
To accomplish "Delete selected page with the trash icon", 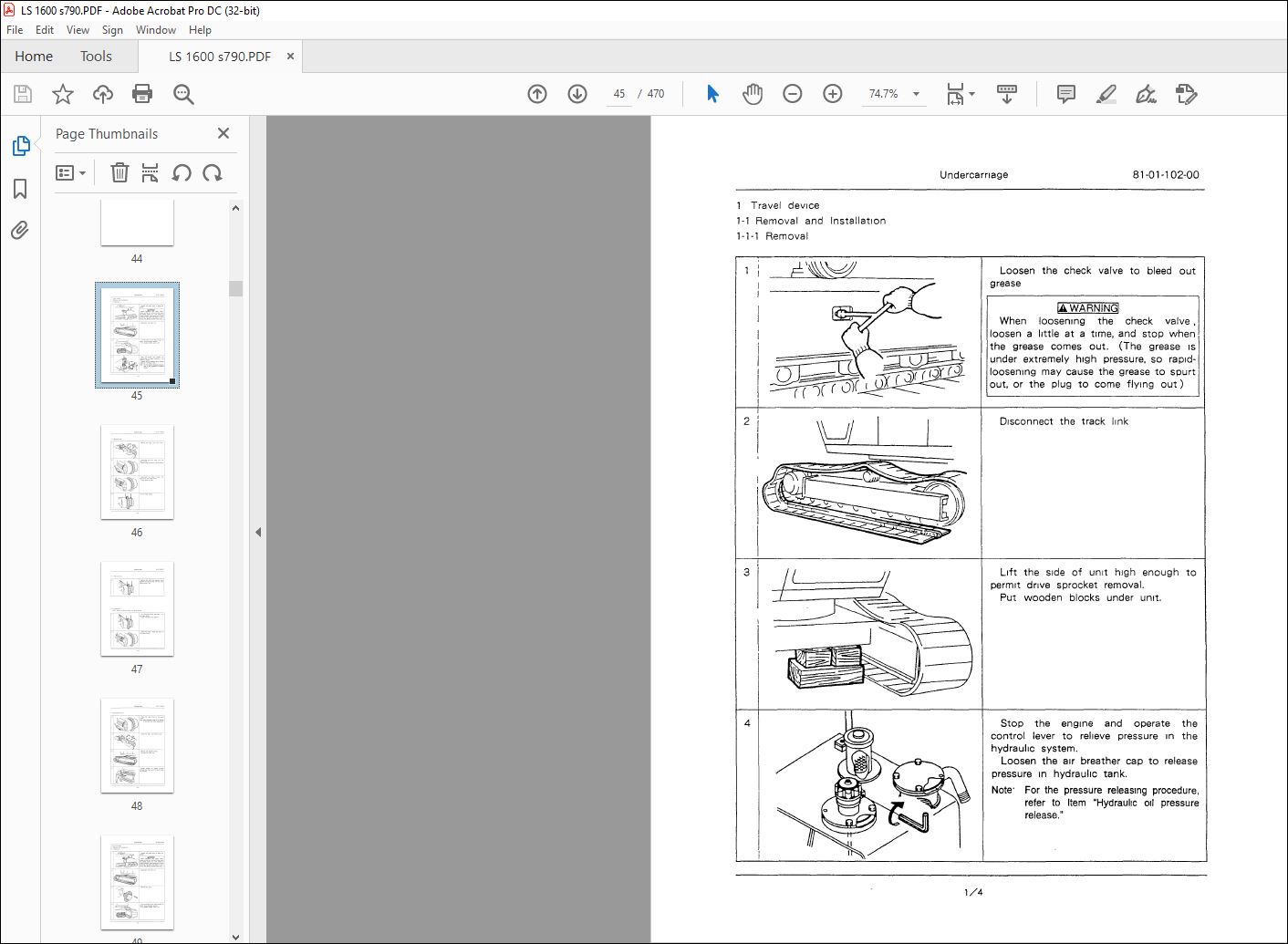I will tap(119, 172).
